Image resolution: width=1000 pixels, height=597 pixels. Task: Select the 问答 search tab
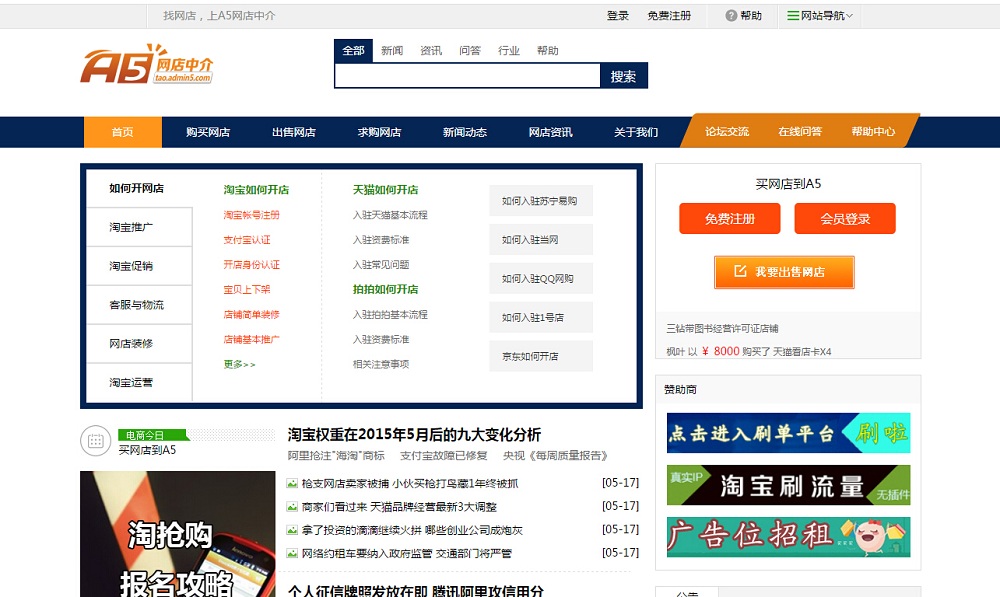(470, 50)
